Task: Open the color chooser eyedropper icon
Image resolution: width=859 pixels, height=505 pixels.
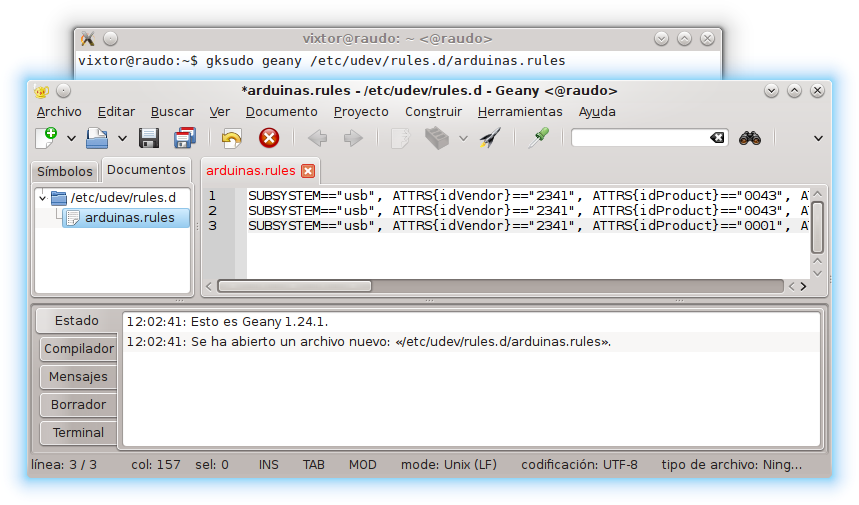Action: point(539,138)
